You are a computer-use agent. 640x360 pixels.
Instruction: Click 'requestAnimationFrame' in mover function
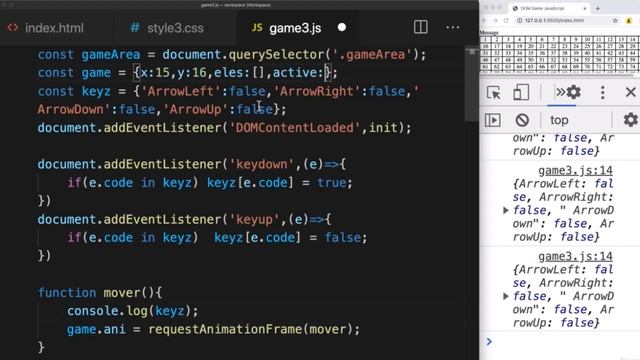pos(225,329)
